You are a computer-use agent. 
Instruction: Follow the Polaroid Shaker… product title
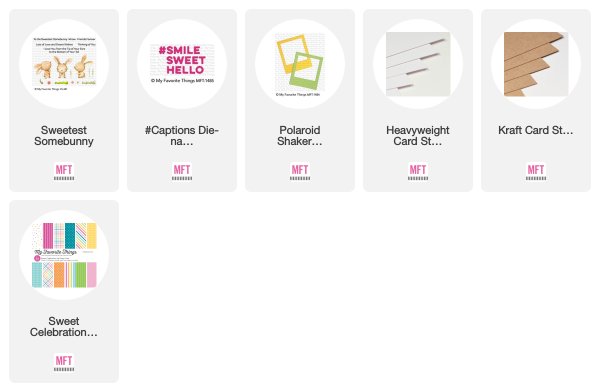coord(300,136)
